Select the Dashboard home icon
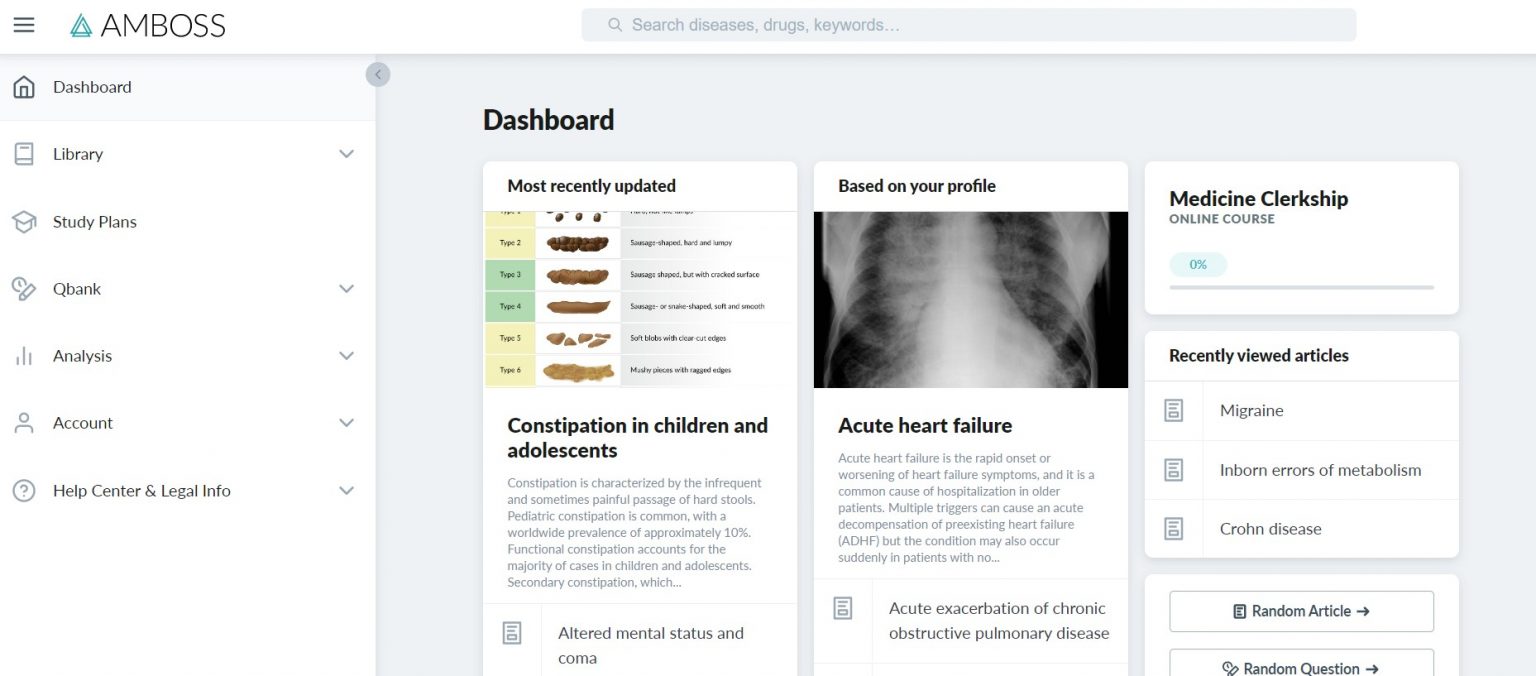The width and height of the screenshot is (1536, 676). (x=22, y=87)
